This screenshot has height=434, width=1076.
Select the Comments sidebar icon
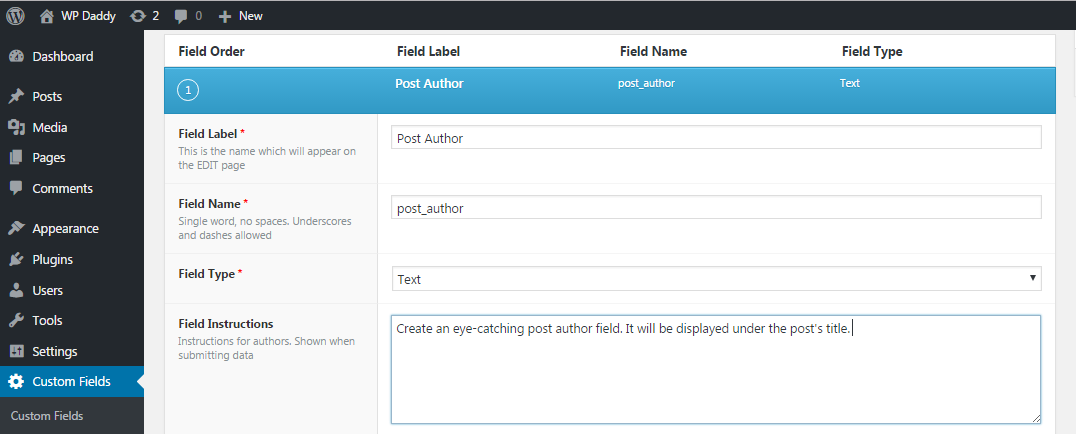[x=16, y=189]
